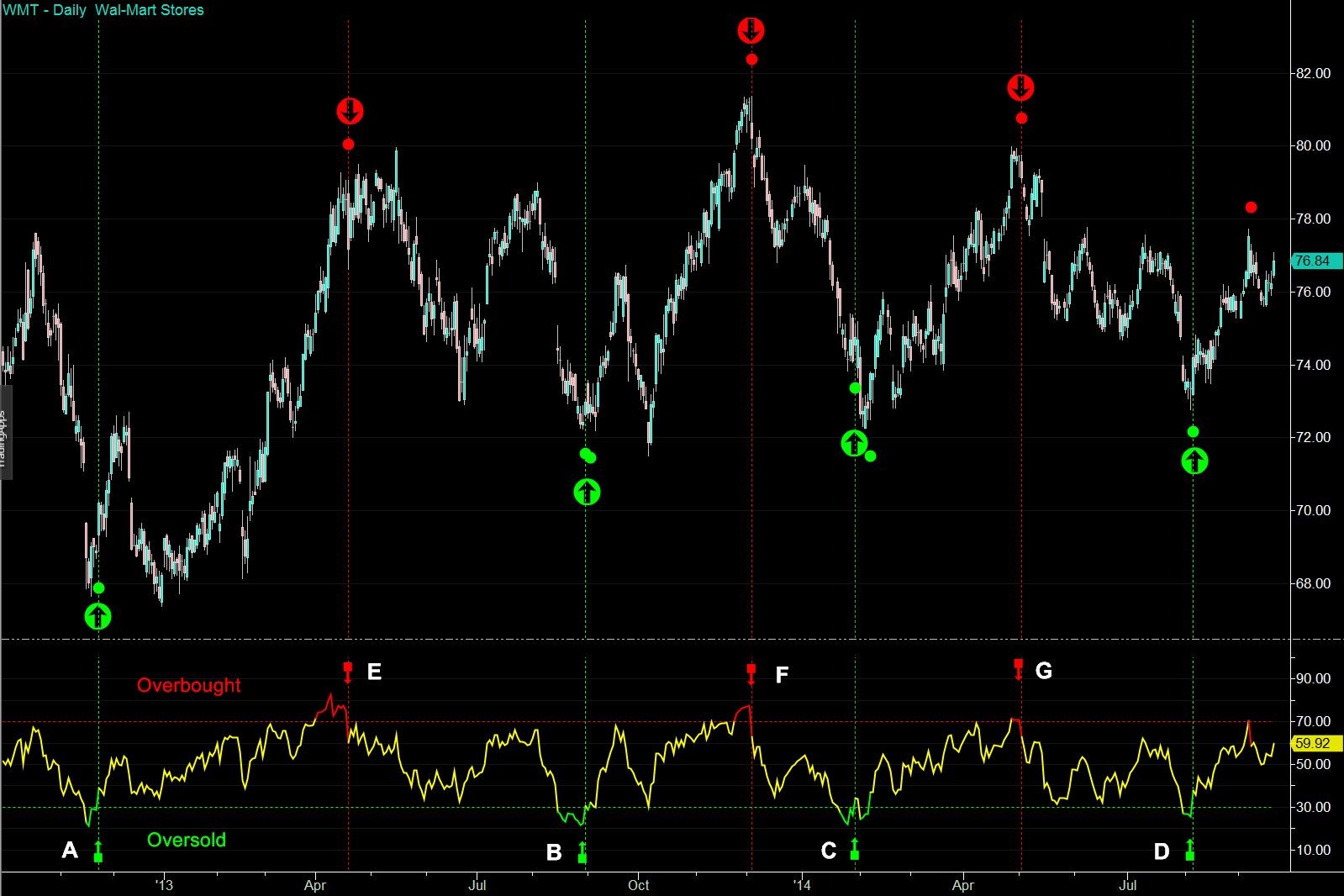This screenshot has width=1344, height=896.
Task: Select the green buy arrow circle on line D
Action: pyautogui.click(x=1194, y=461)
